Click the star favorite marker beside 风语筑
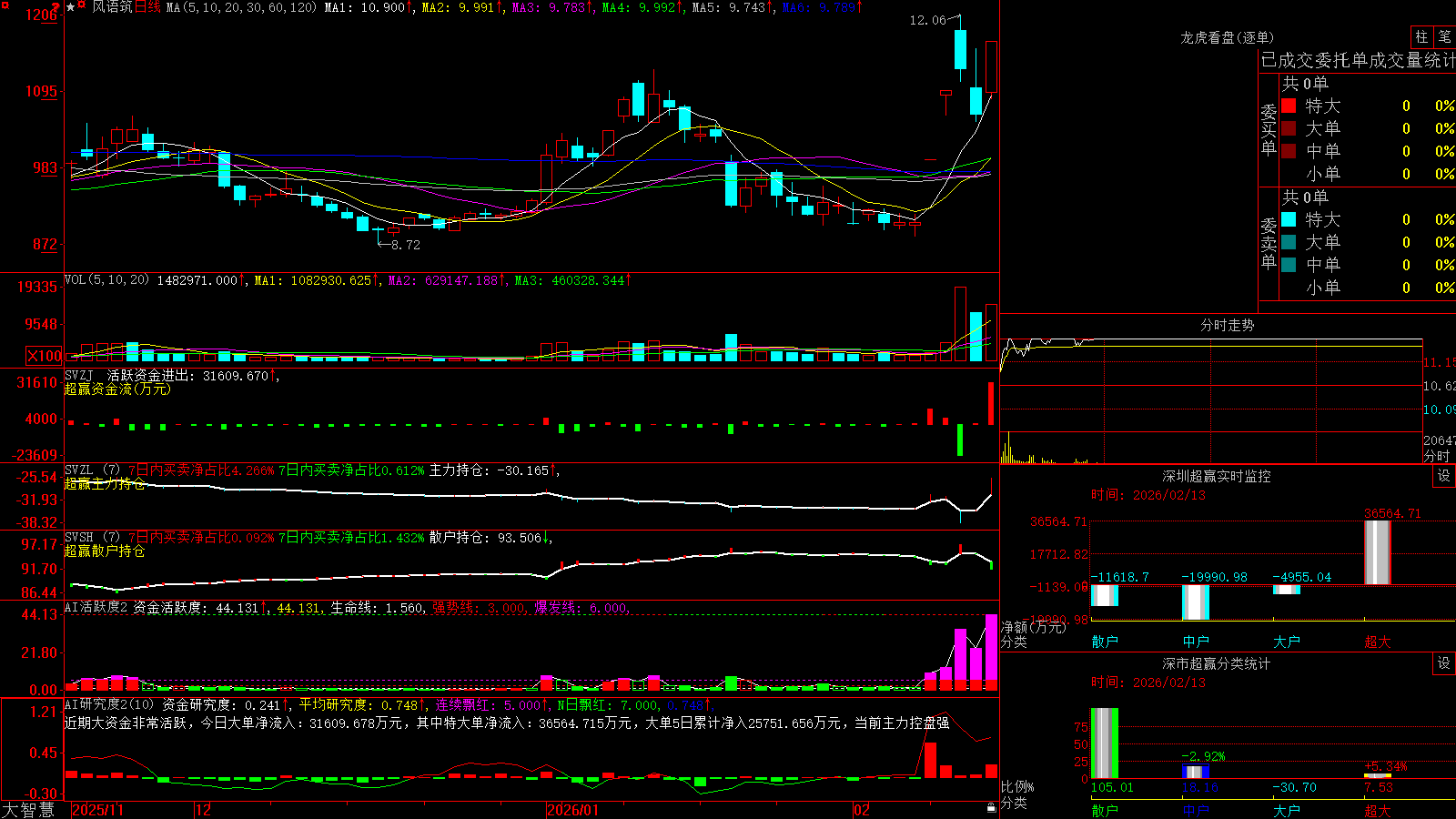Image resolution: width=1456 pixels, height=819 pixels. click(70, 7)
